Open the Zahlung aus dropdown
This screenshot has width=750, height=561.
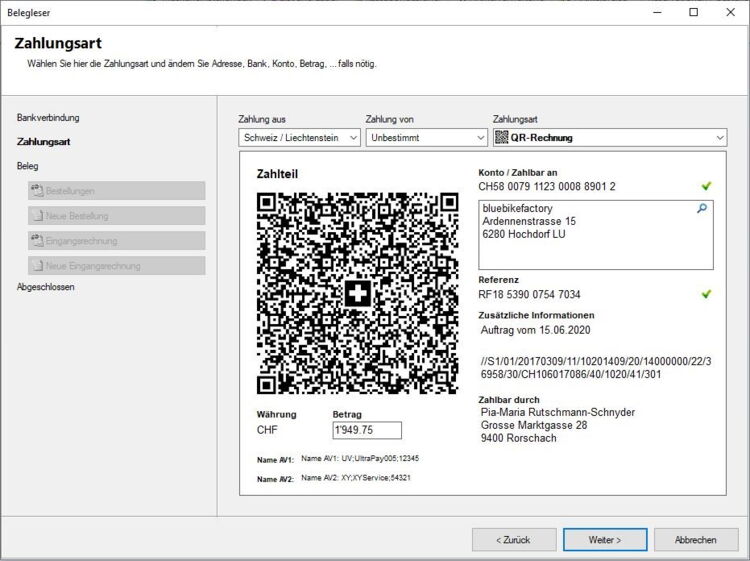pyautogui.click(x=299, y=138)
